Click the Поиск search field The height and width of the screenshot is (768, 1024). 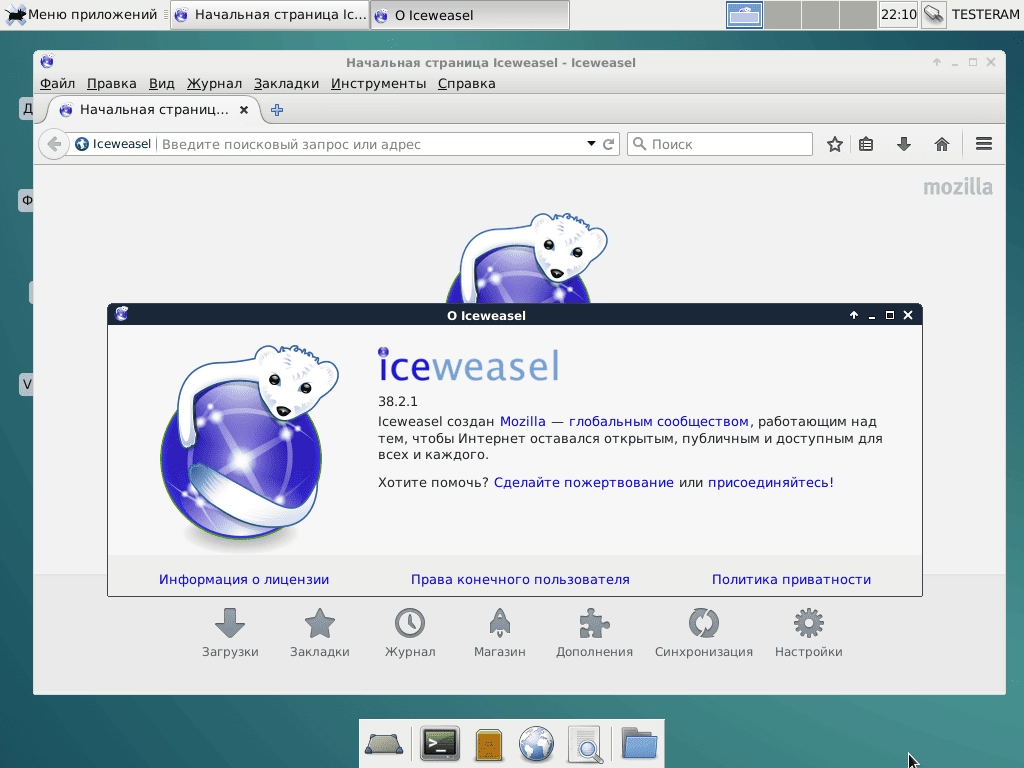tap(720, 144)
